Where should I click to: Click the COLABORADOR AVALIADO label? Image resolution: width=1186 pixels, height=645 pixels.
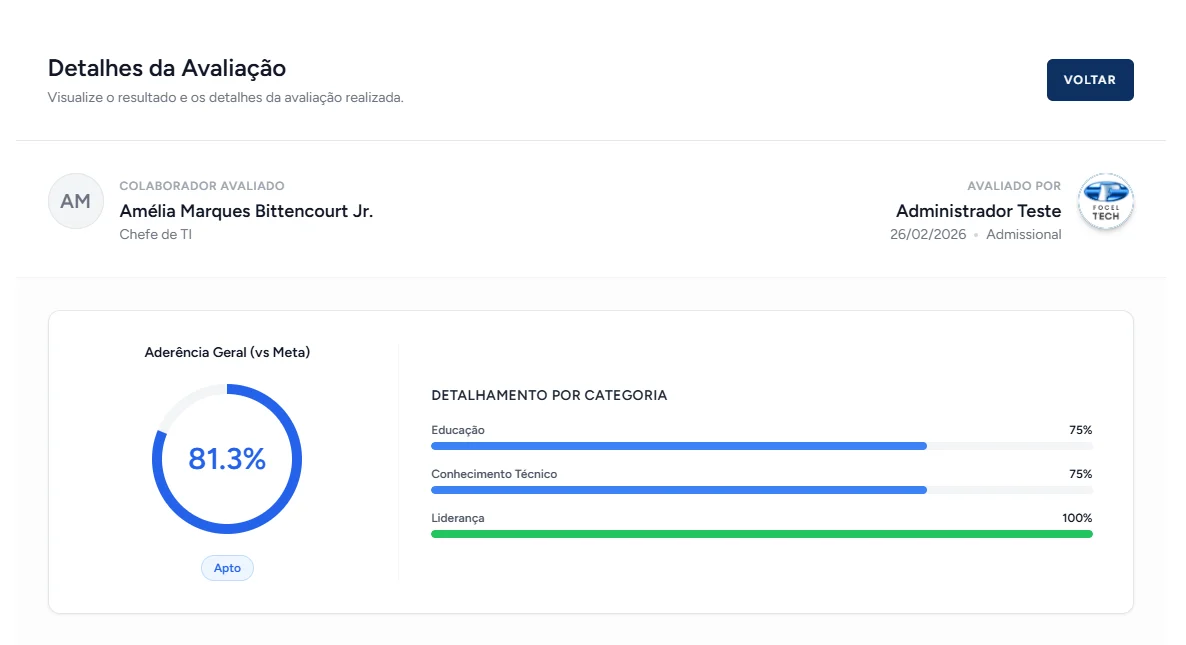202,186
